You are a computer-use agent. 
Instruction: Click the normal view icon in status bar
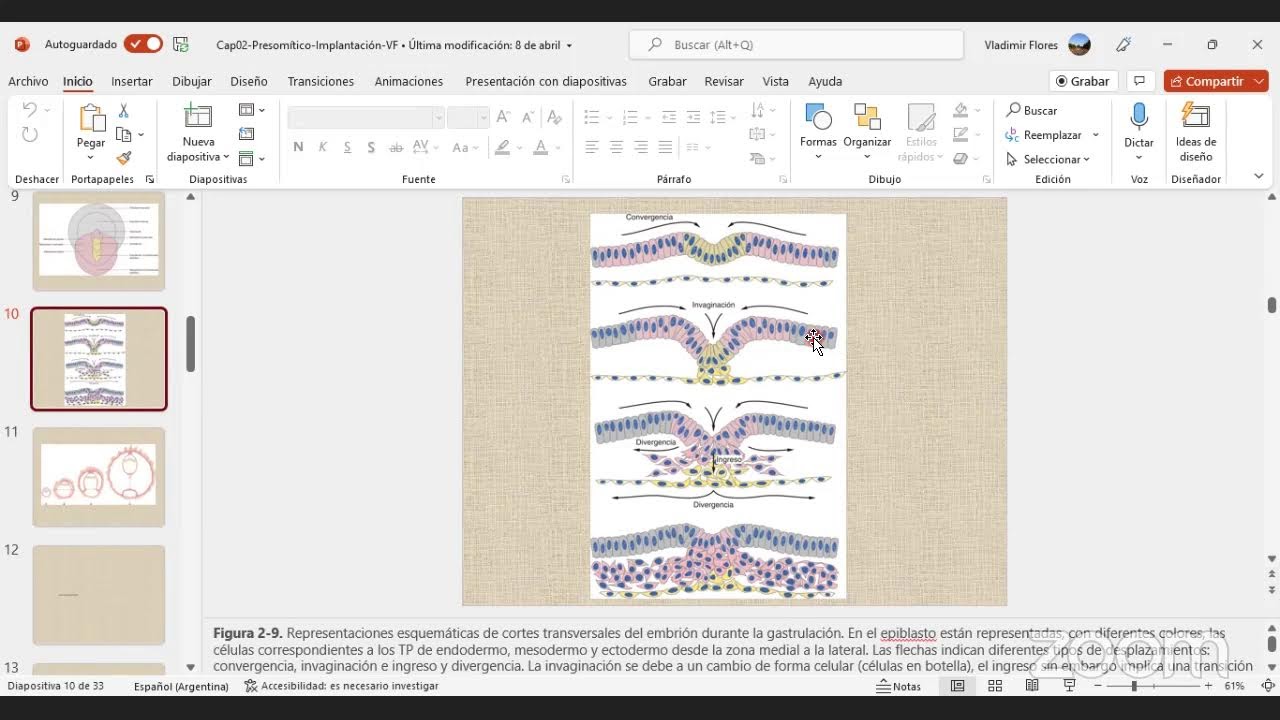coord(958,686)
